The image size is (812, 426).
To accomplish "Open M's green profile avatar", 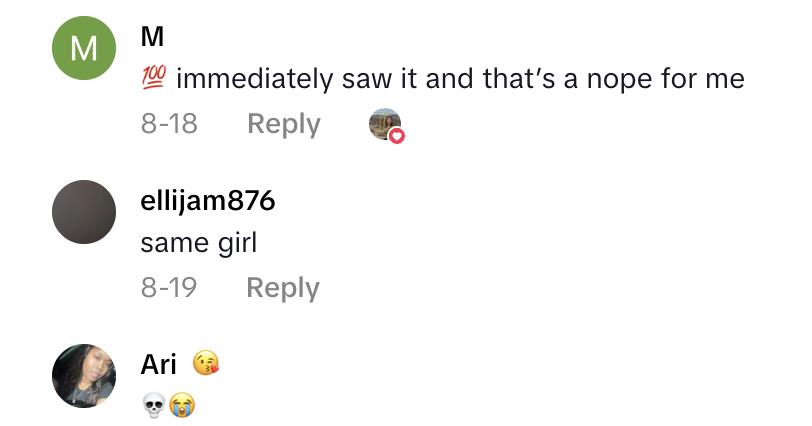I will pos(84,48).
